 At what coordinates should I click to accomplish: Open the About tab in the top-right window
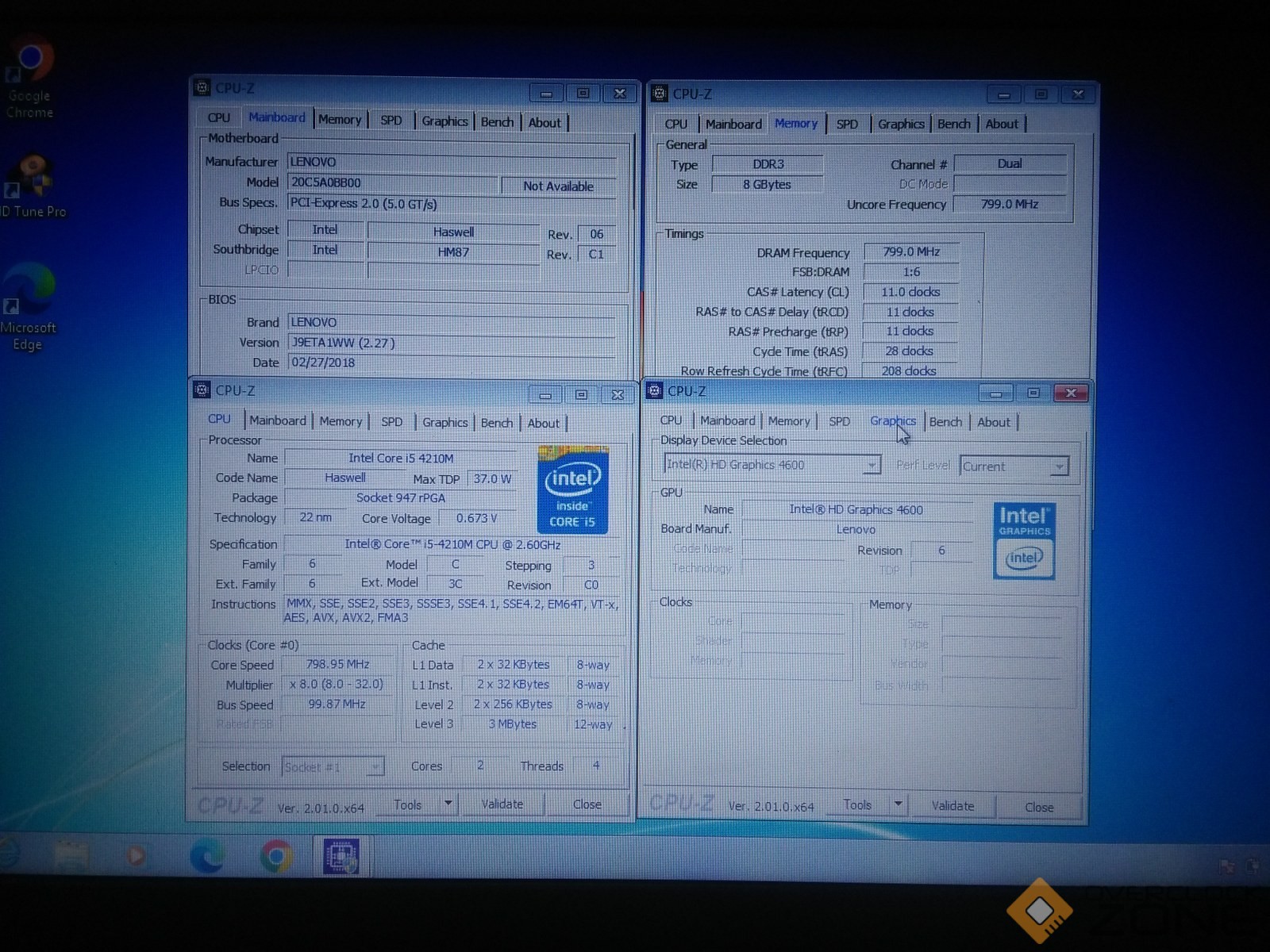[x=1002, y=124]
